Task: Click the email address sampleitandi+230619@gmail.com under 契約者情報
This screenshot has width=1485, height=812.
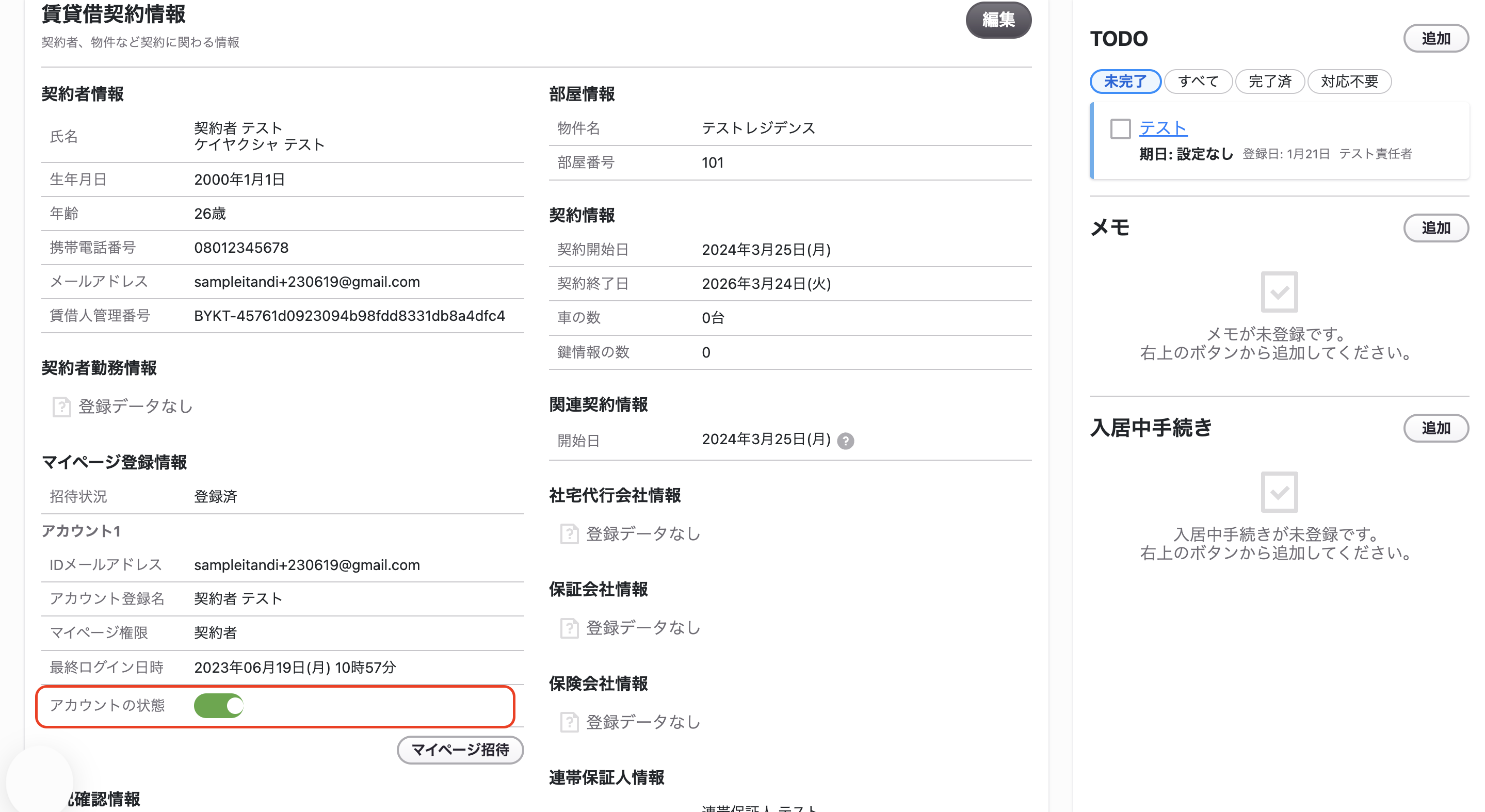Action: click(306, 282)
